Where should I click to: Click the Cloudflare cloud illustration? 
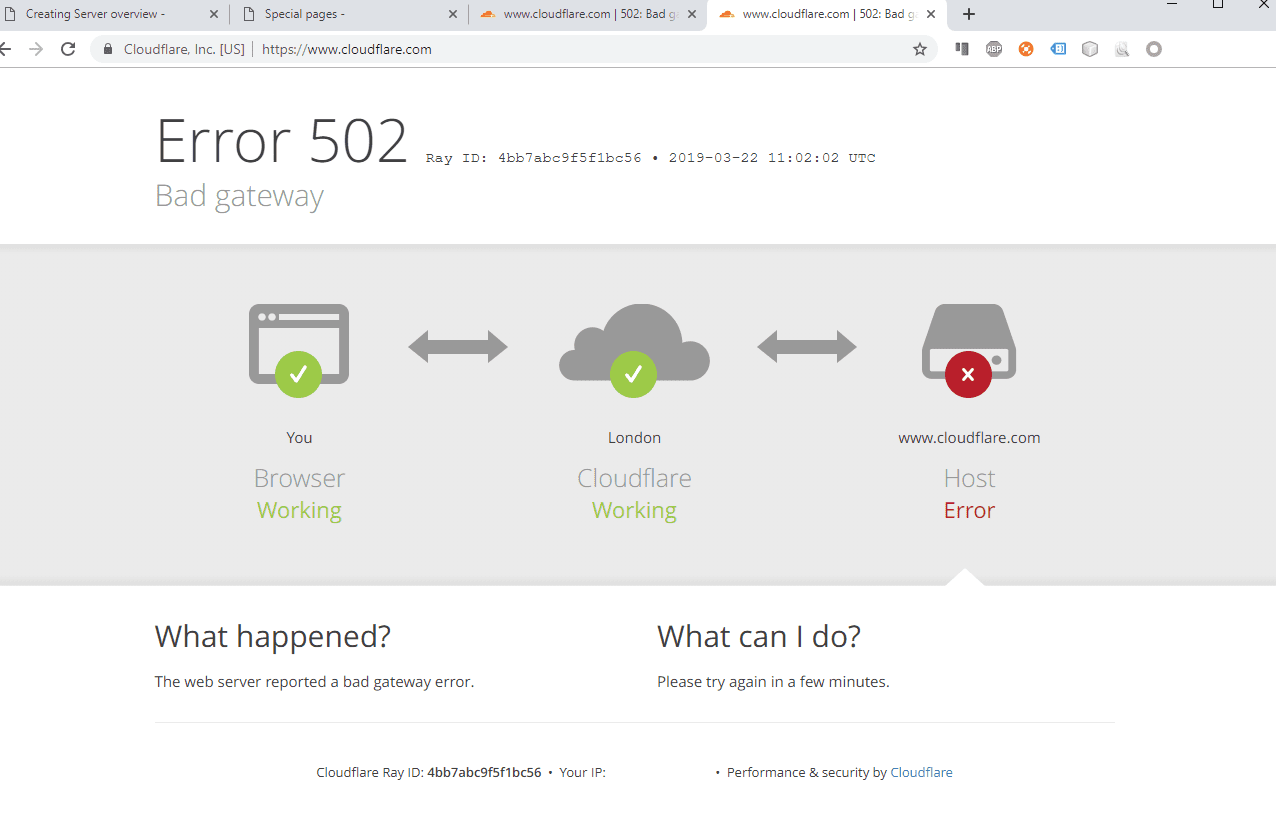click(634, 340)
